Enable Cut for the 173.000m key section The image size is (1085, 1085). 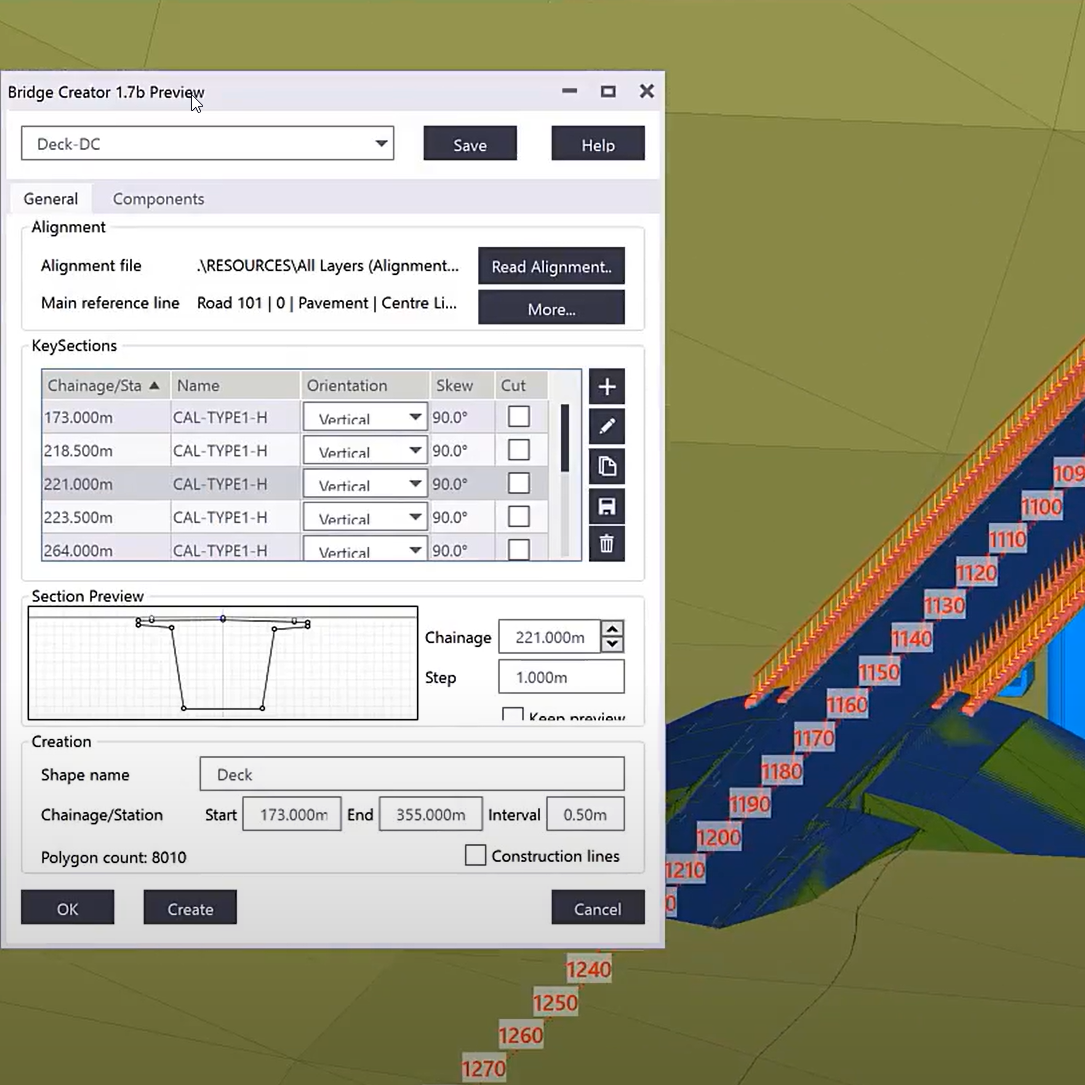pos(518,416)
